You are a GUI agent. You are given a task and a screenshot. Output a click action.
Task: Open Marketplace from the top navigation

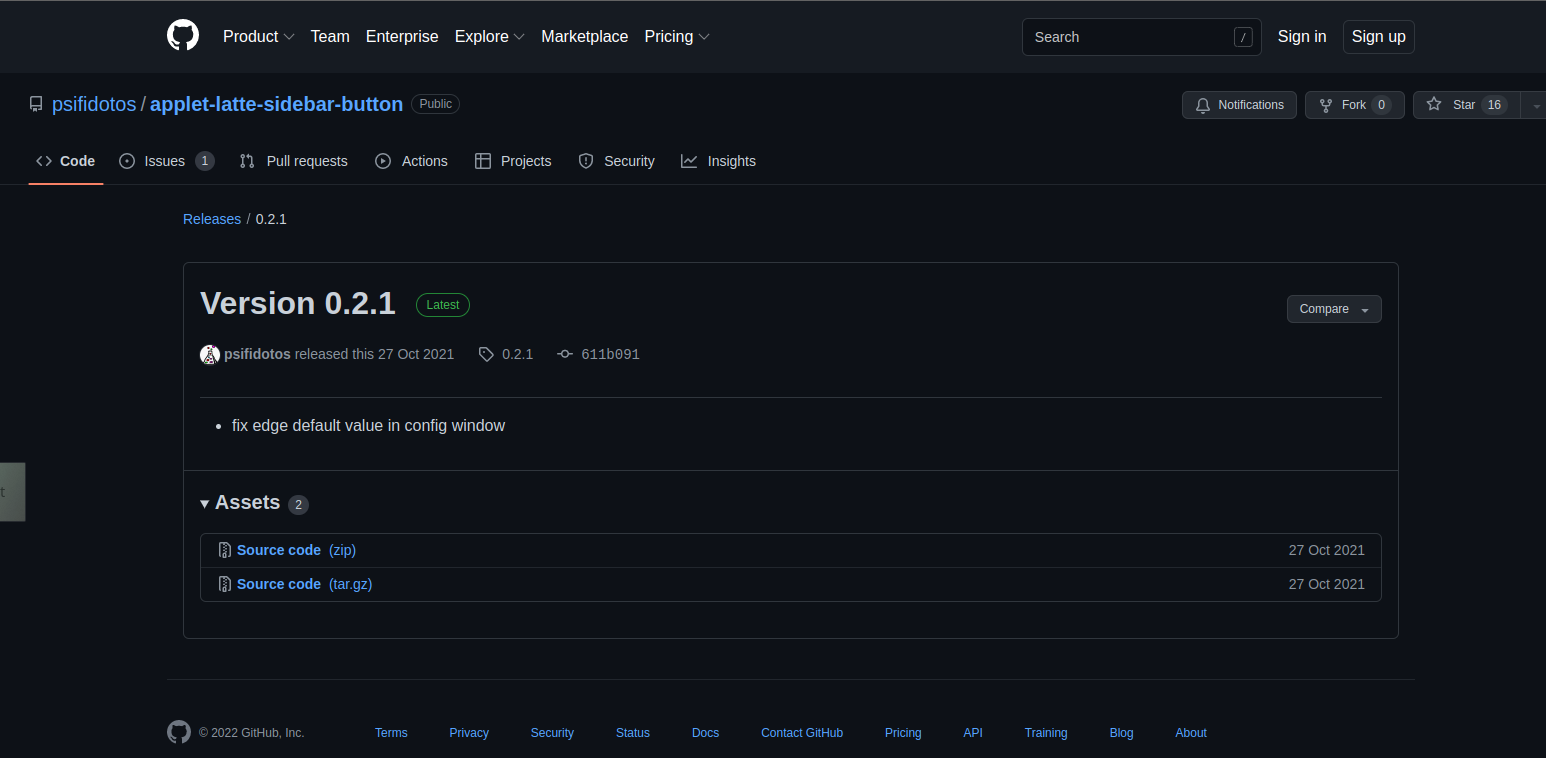[x=585, y=36]
